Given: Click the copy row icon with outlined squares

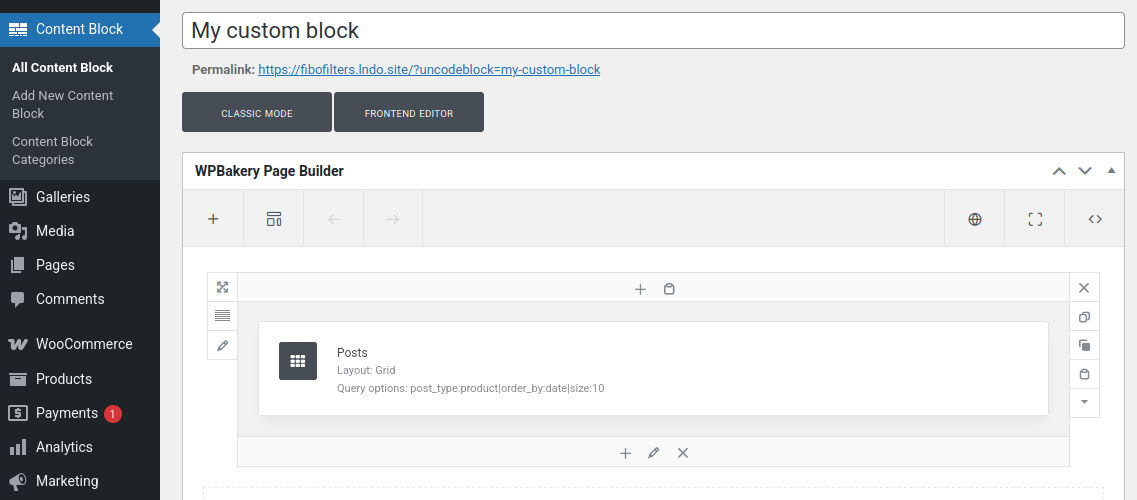Looking at the screenshot, I should (x=1084, y=317).
